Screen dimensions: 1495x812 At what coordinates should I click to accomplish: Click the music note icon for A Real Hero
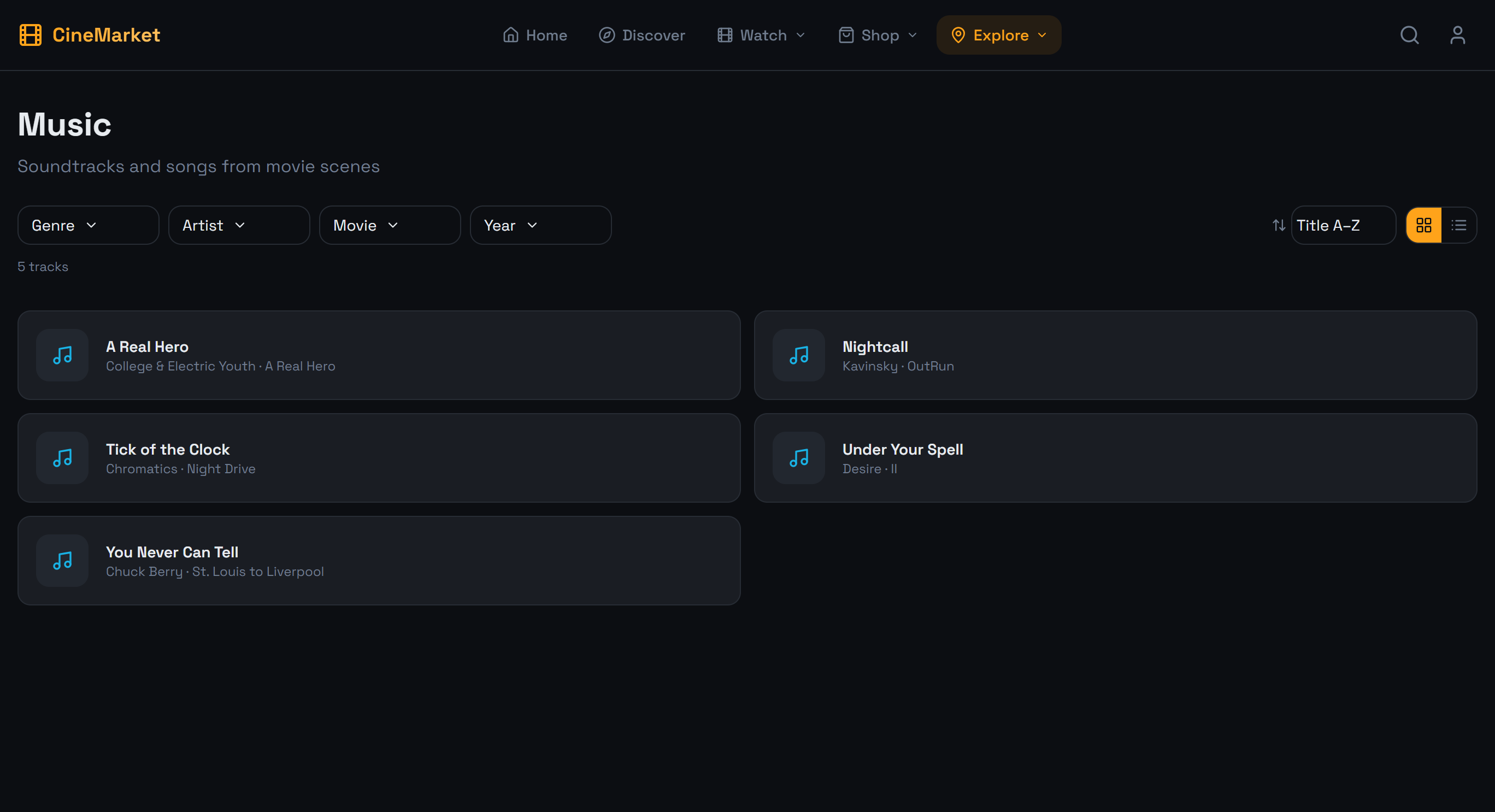tap(62, 355)
